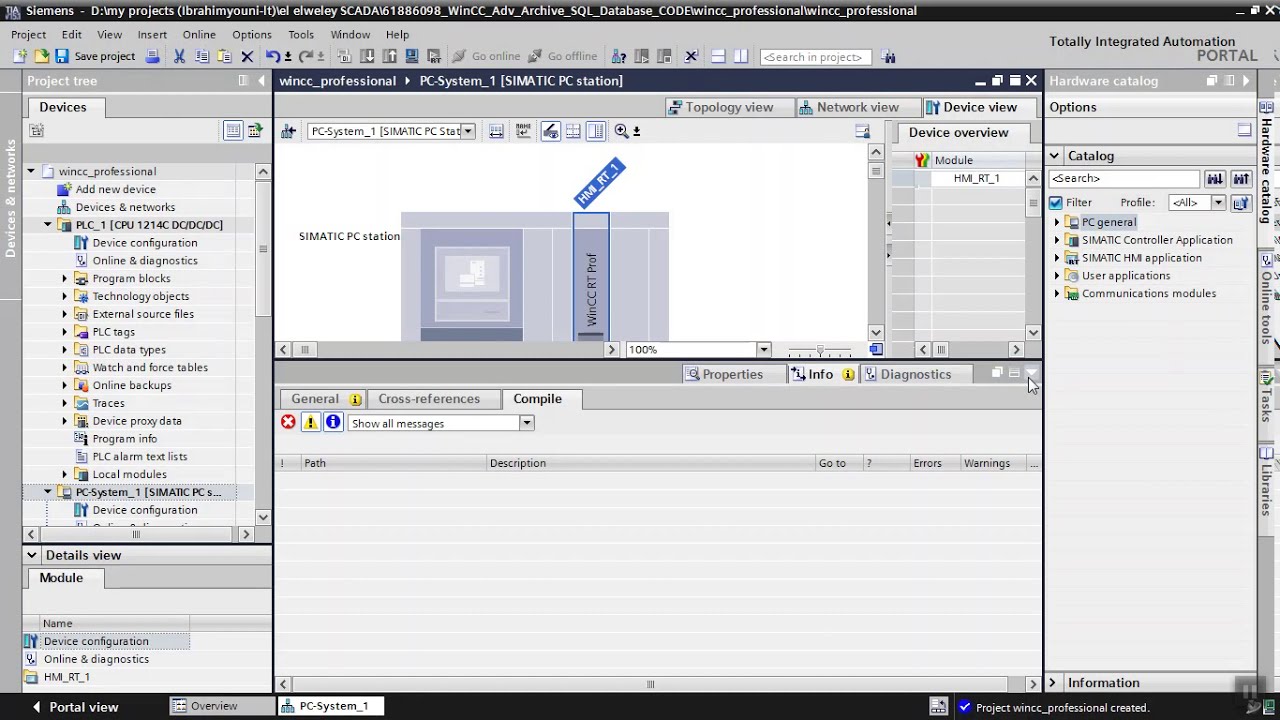Click the Show information blue icon
The height and width of the screenshot is (720, 1280).
click(x=333, y=423)
